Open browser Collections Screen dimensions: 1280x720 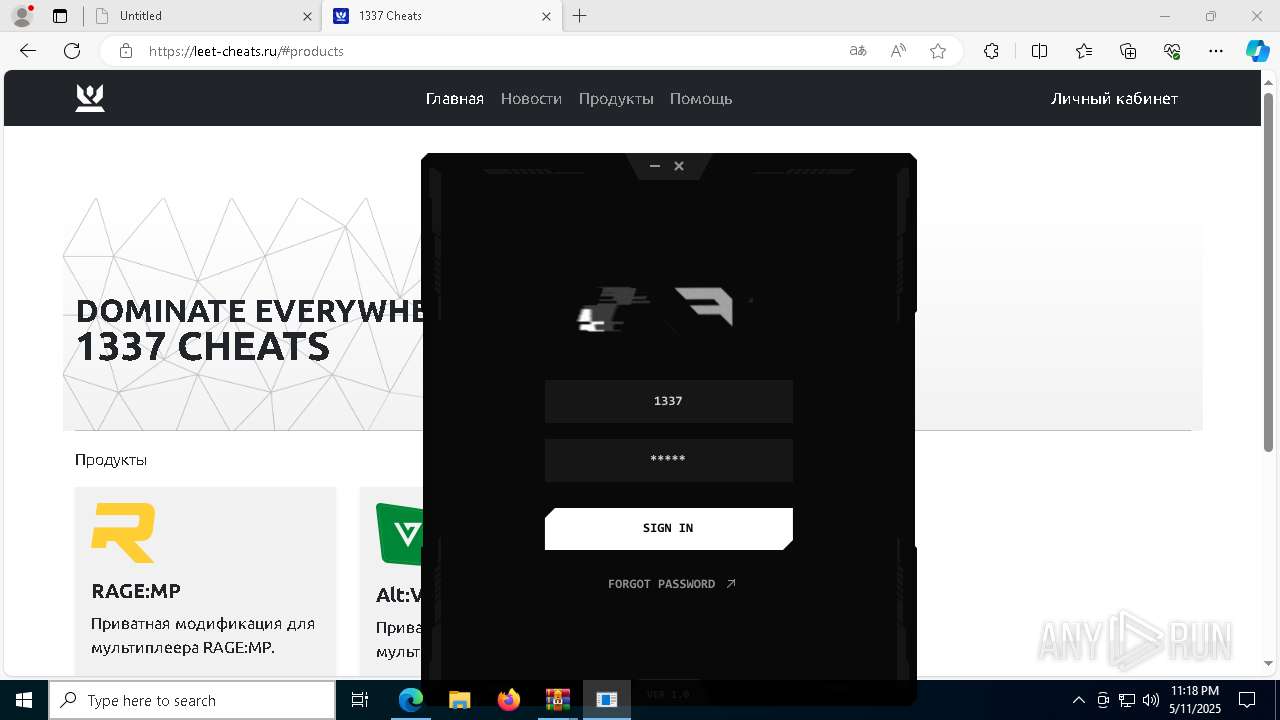point(1128,51)
